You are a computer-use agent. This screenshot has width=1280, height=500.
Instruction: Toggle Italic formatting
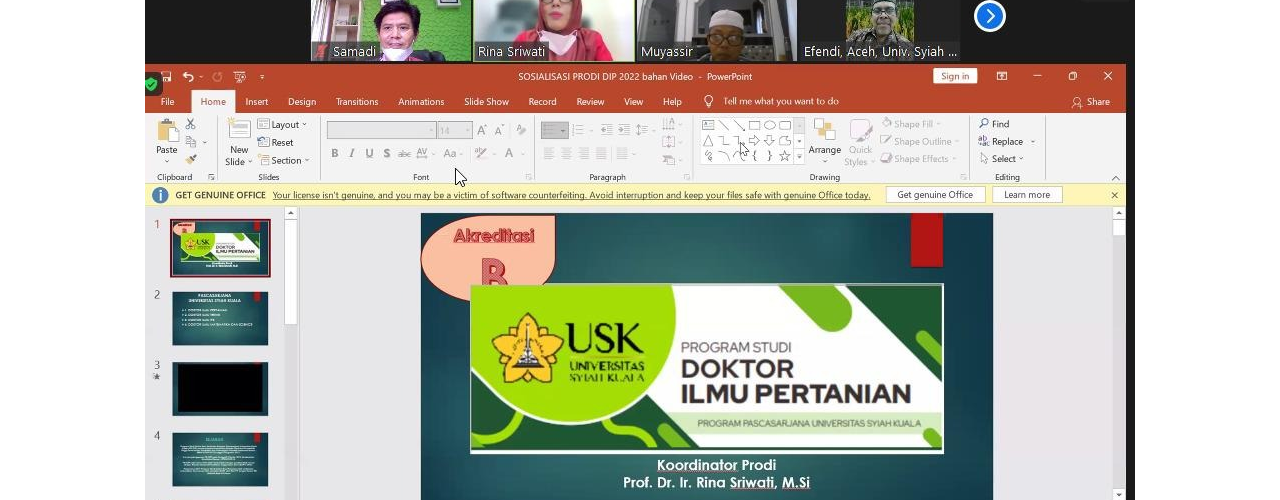352,153
